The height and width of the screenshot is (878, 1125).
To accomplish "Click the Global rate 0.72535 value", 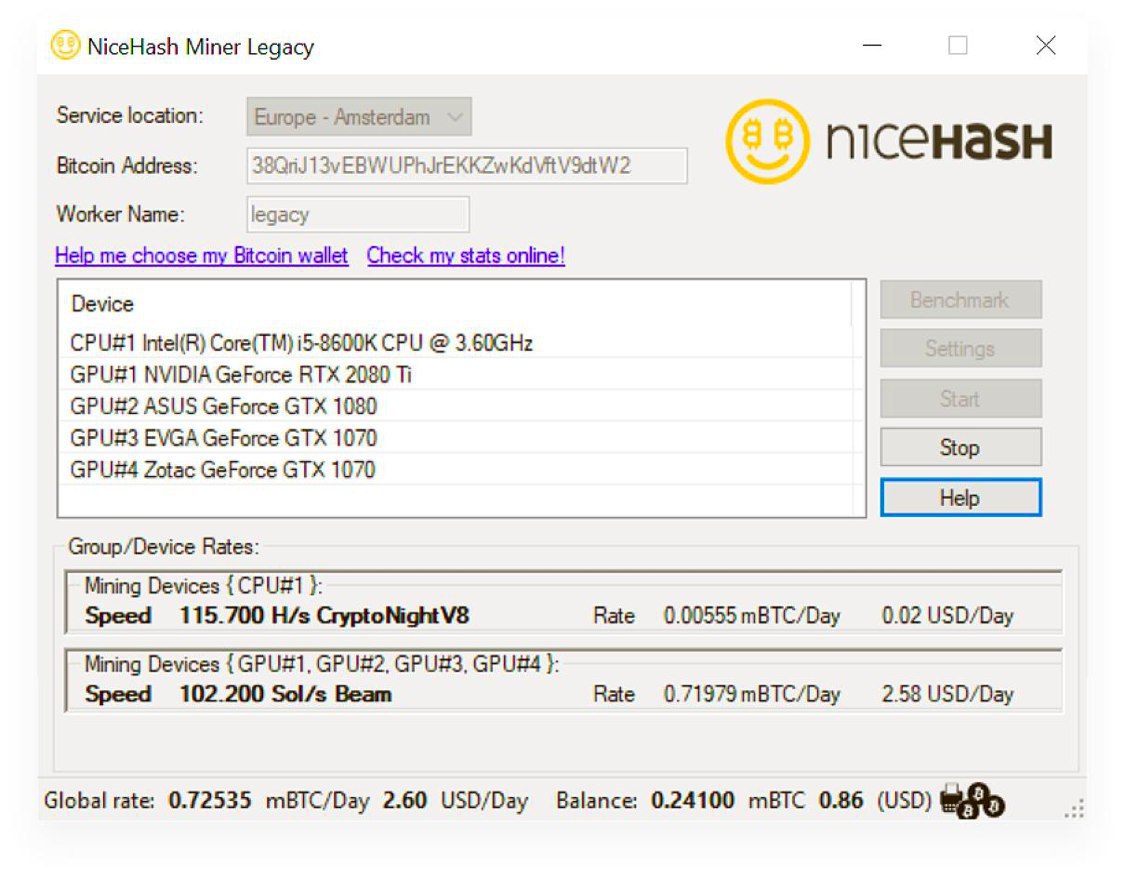I will click(x=210, y=800).
